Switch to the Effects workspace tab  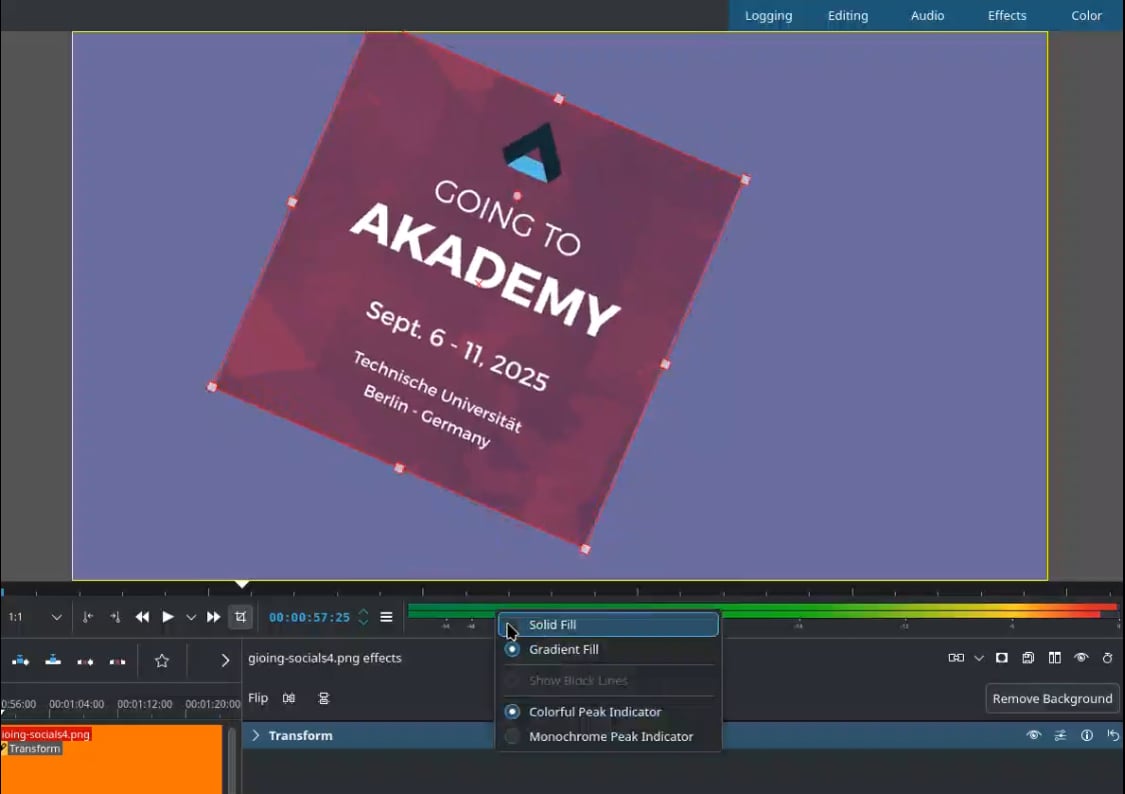coord(1007,16)
